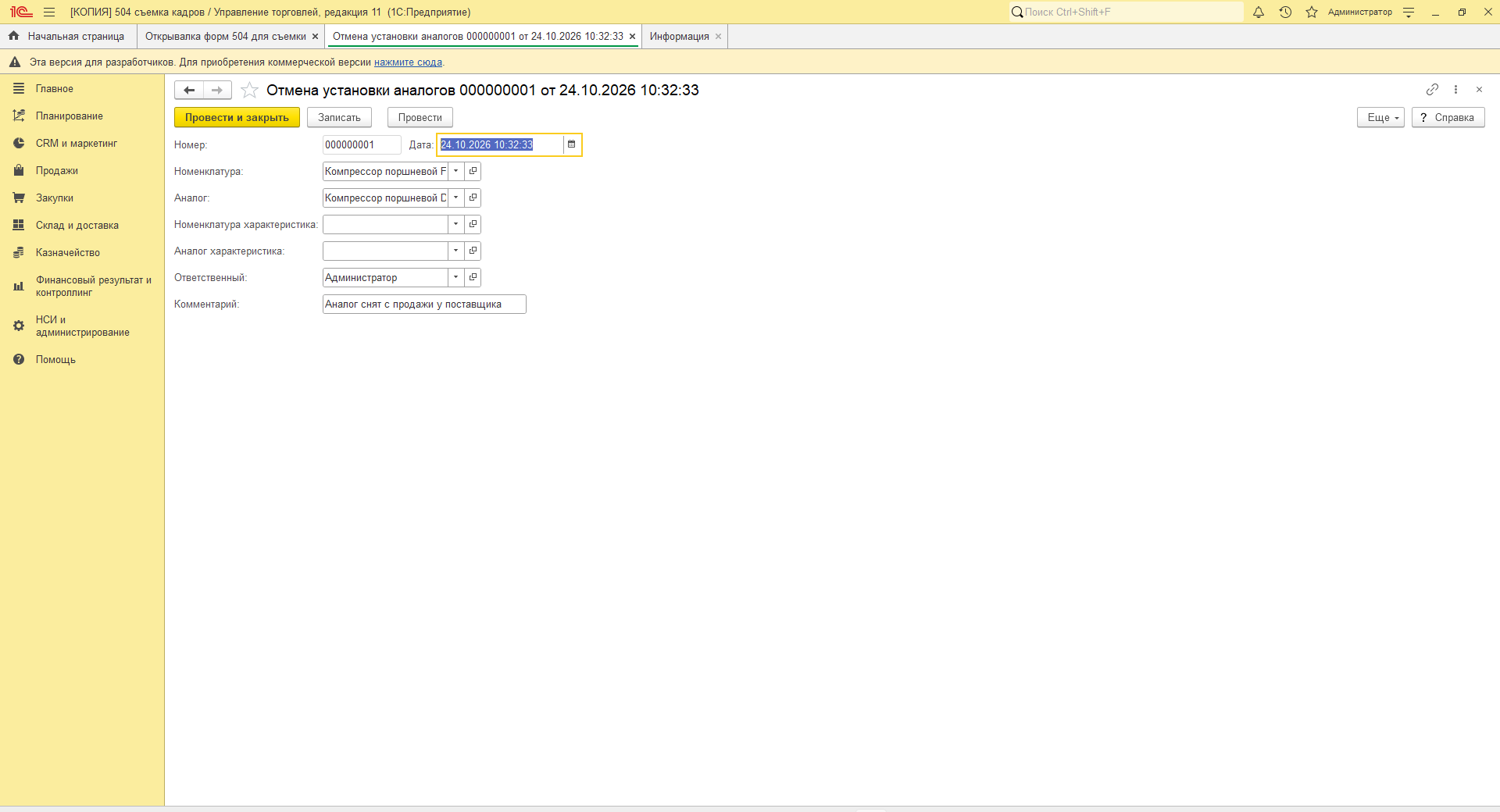
Task: Expand the Ответственный dropdown
Action: click(x=456, y=277)
